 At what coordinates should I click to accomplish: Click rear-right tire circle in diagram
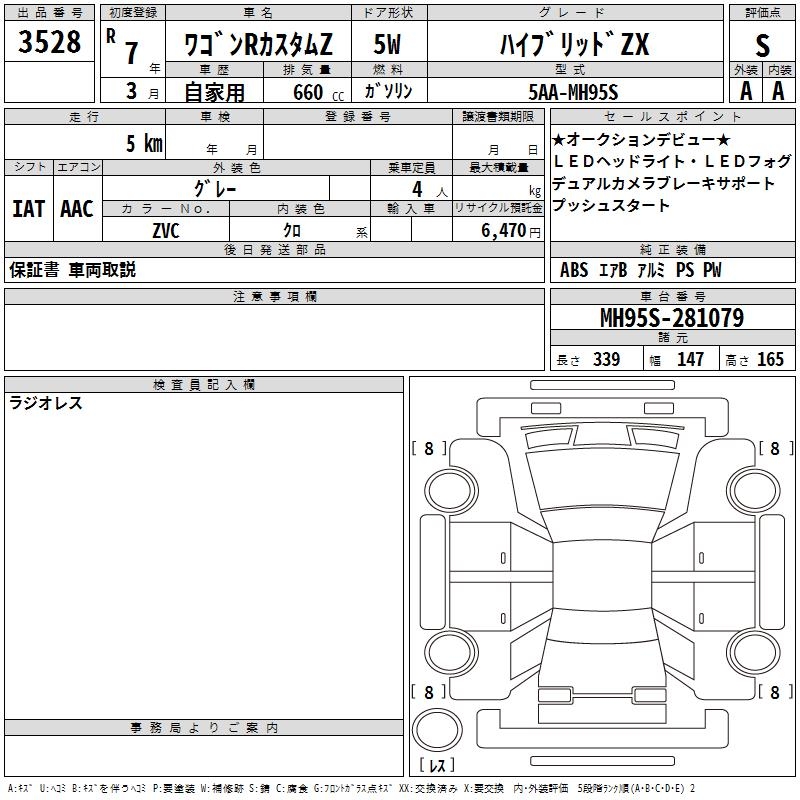pyautogui.click(x=754, y=653)
